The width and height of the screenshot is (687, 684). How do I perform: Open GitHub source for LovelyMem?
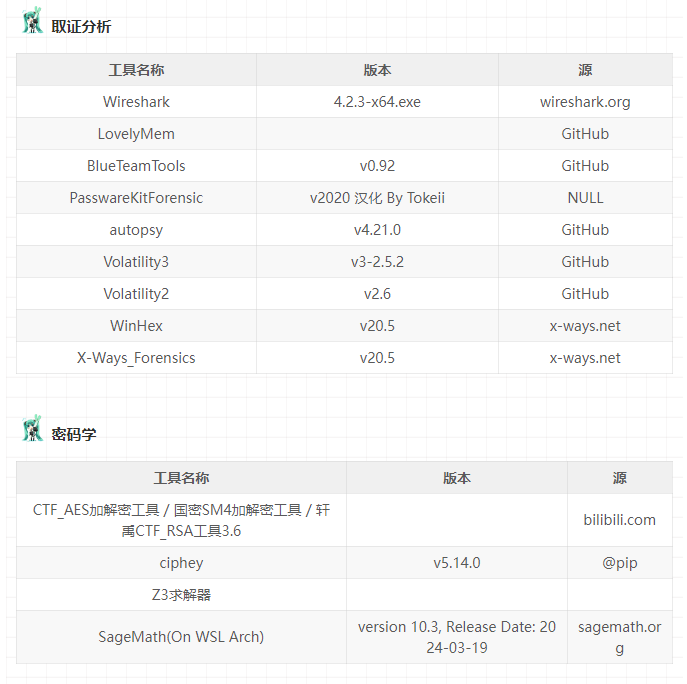click(585, 134)
